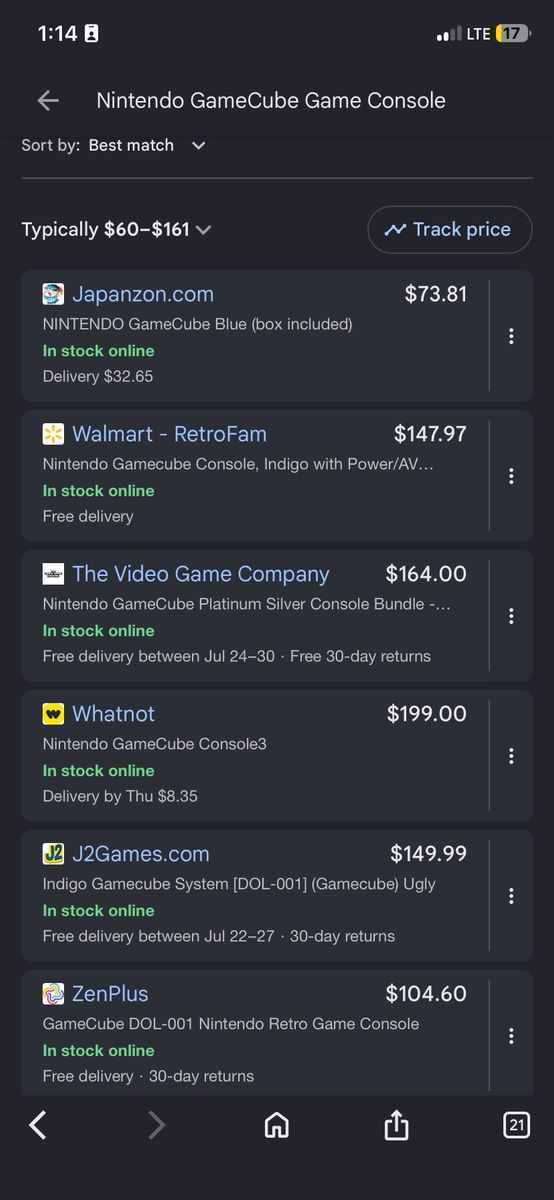Expand the Typically $60–$161 price range
This screenshot has height=1200, width=554.
[117, 230]
